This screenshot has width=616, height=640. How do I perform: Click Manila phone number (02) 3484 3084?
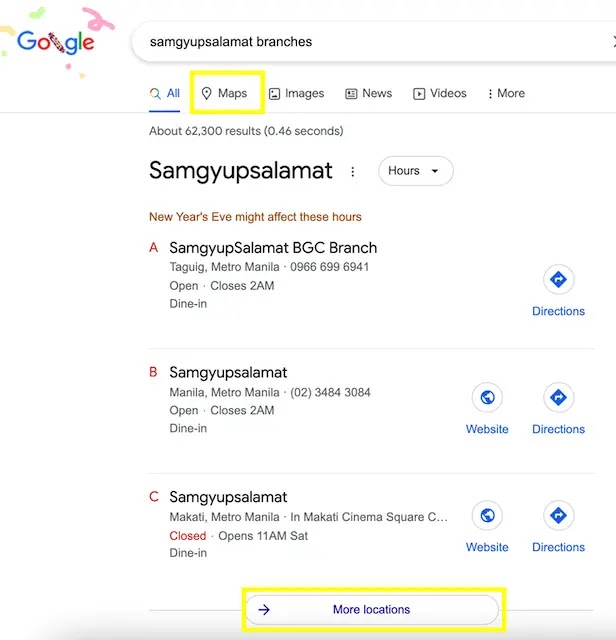tap(330, 392)
